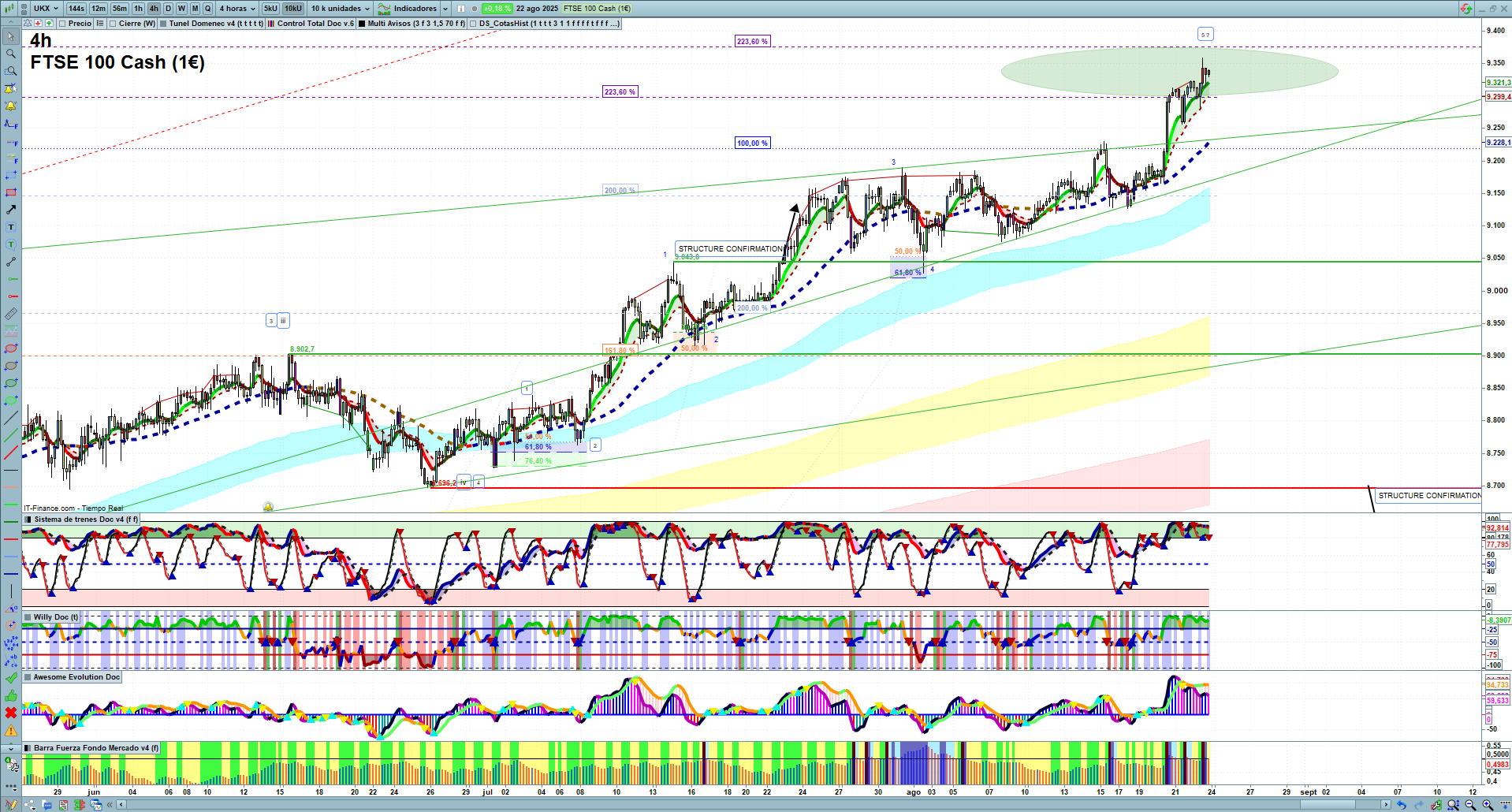Switch to the daily D timeframe

(x=168, y=9)
